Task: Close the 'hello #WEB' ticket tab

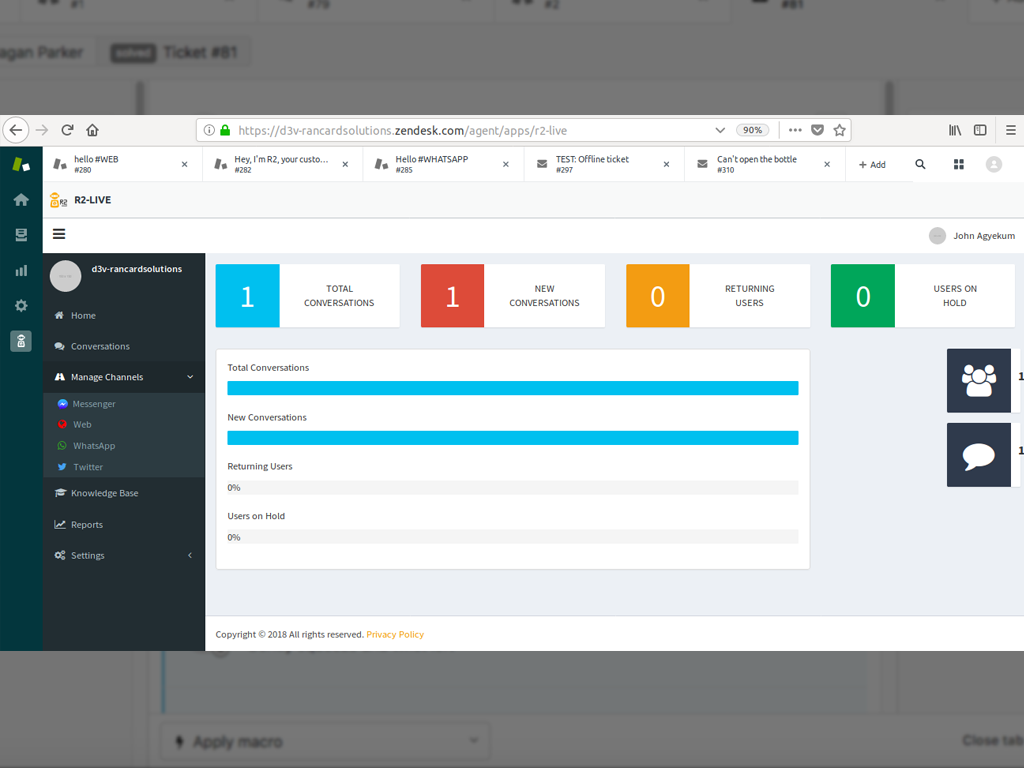Action: (184, 164)
